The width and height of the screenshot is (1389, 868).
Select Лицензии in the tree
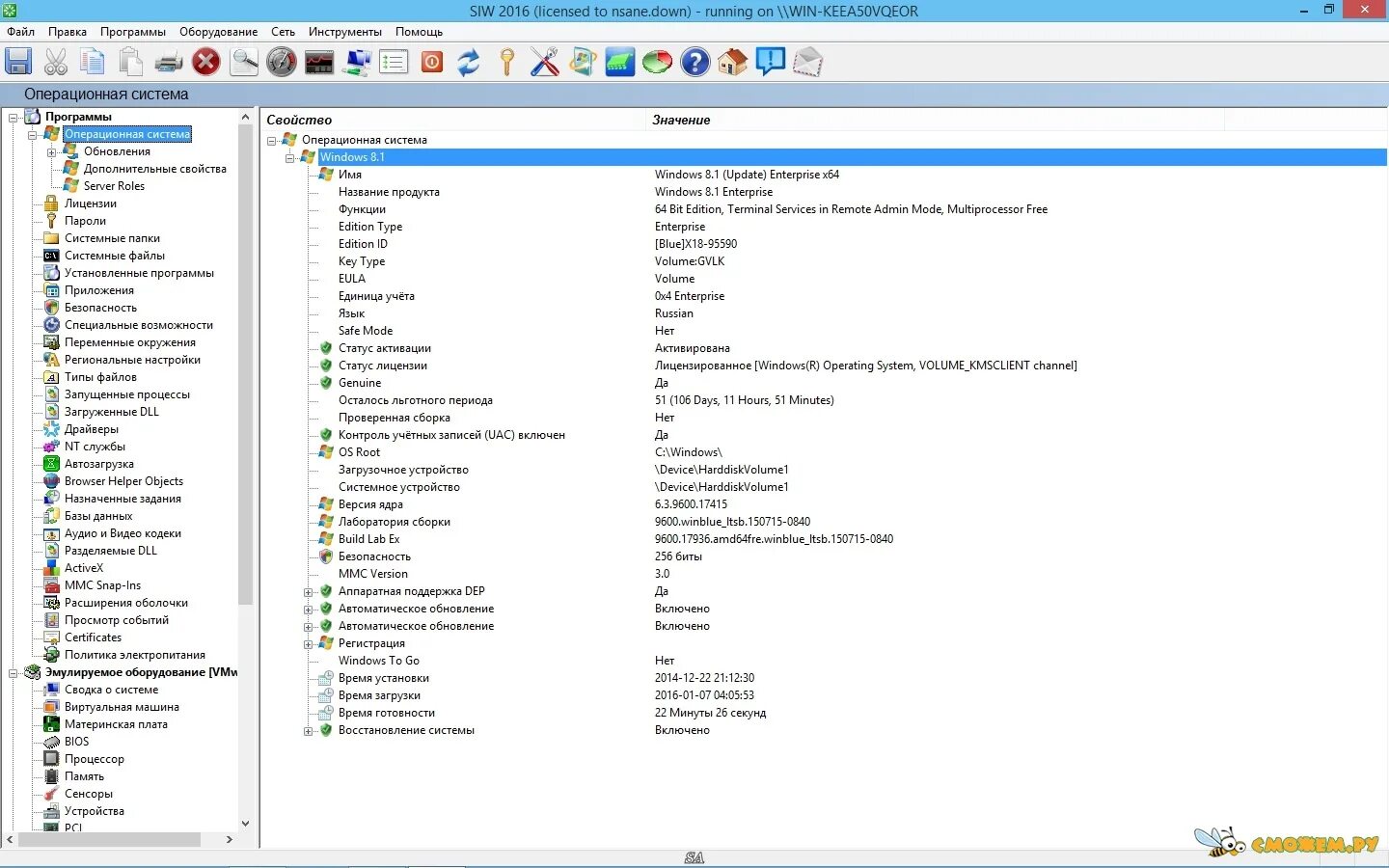(91, 203)
